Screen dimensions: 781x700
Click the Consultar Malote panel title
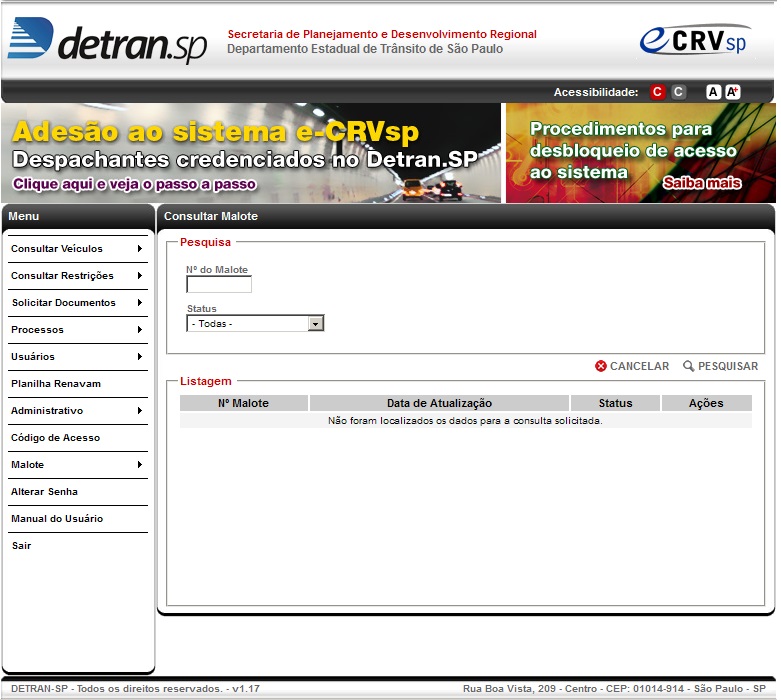tap(211, 216)
